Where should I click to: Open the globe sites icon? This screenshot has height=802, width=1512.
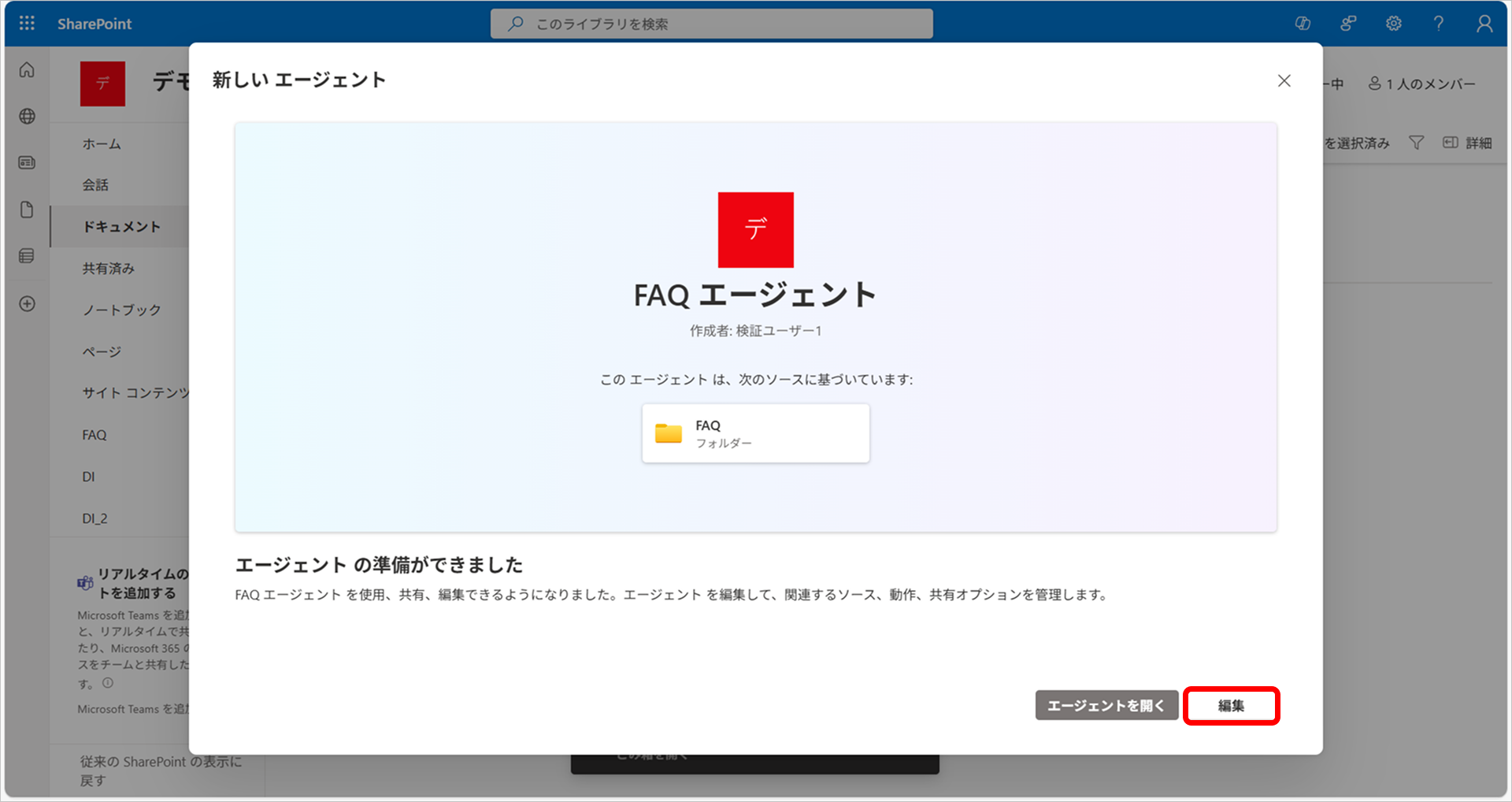27,117
